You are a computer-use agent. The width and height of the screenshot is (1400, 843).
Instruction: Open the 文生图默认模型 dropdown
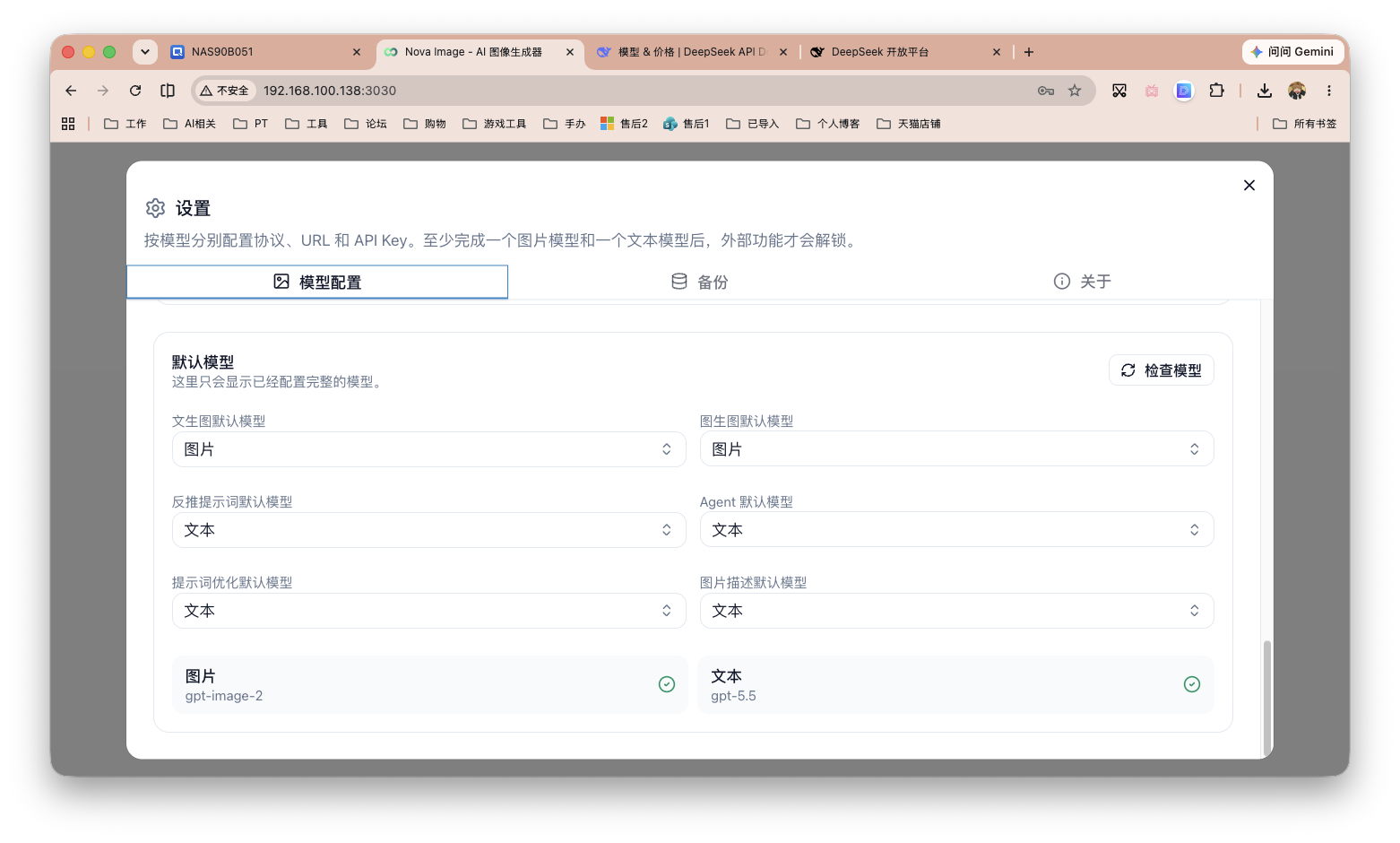(429, 449)
